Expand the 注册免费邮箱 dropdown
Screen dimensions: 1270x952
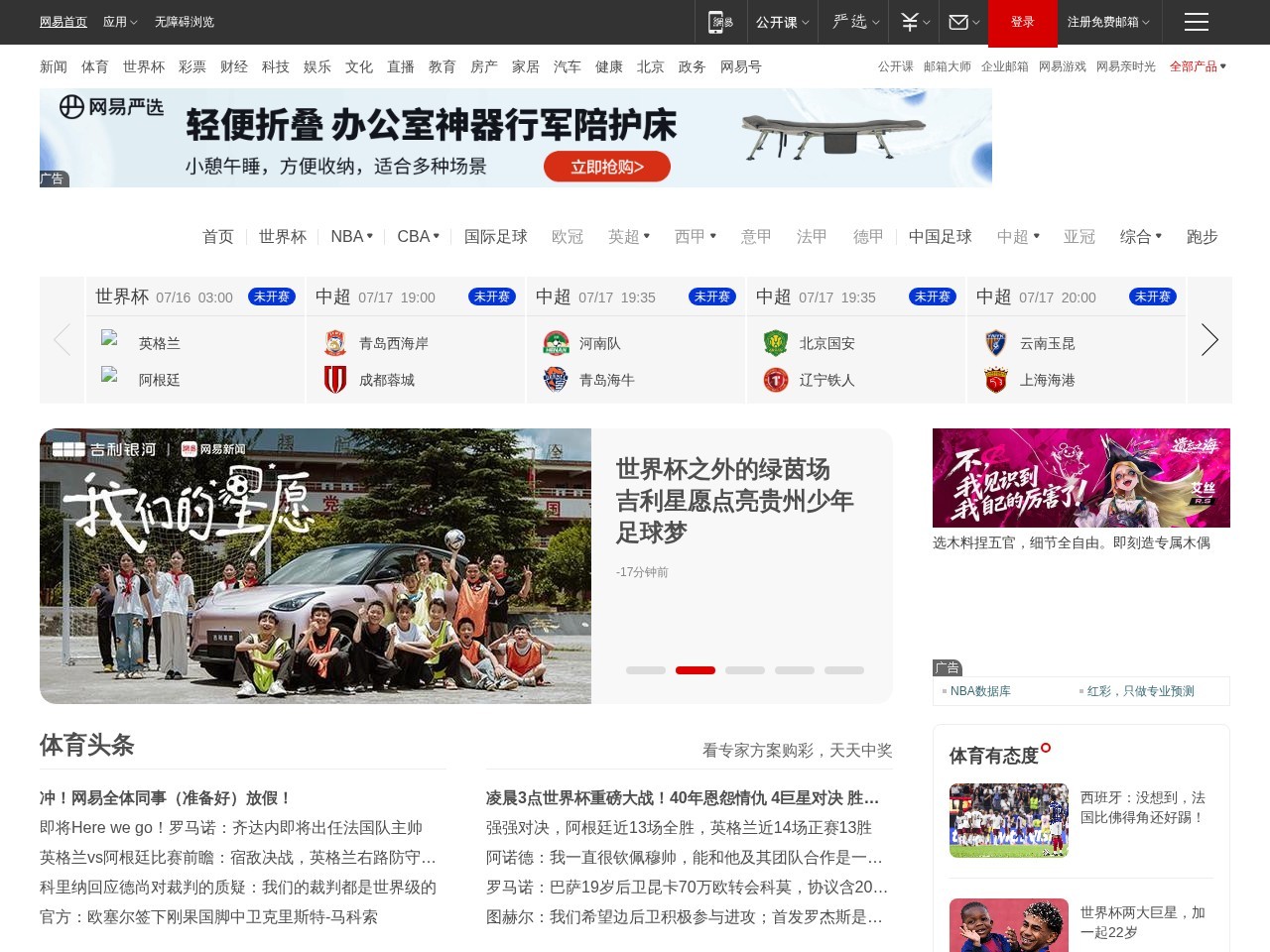tap(1108, 22)
